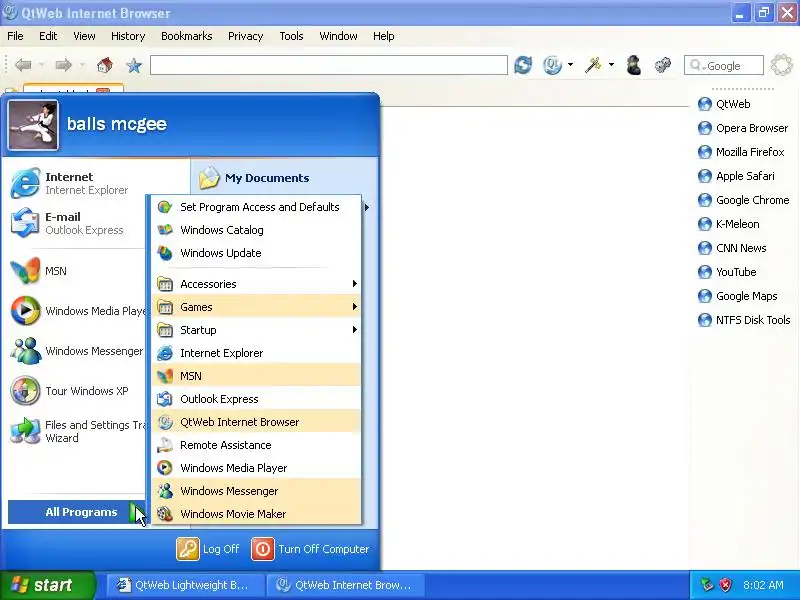800x600 pixels.
Task: Launch QtWeb Internet Browser from programs list
Action: 257,422
